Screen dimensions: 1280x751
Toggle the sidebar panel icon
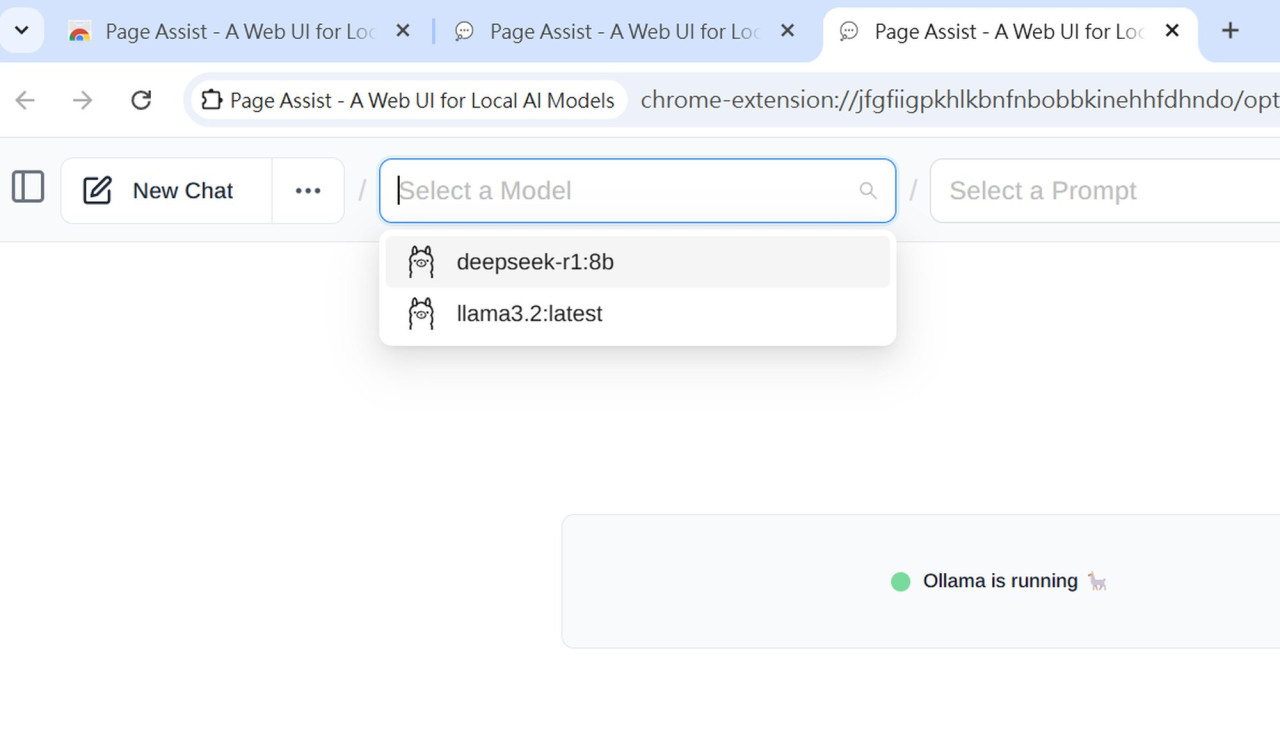point(28,187)
